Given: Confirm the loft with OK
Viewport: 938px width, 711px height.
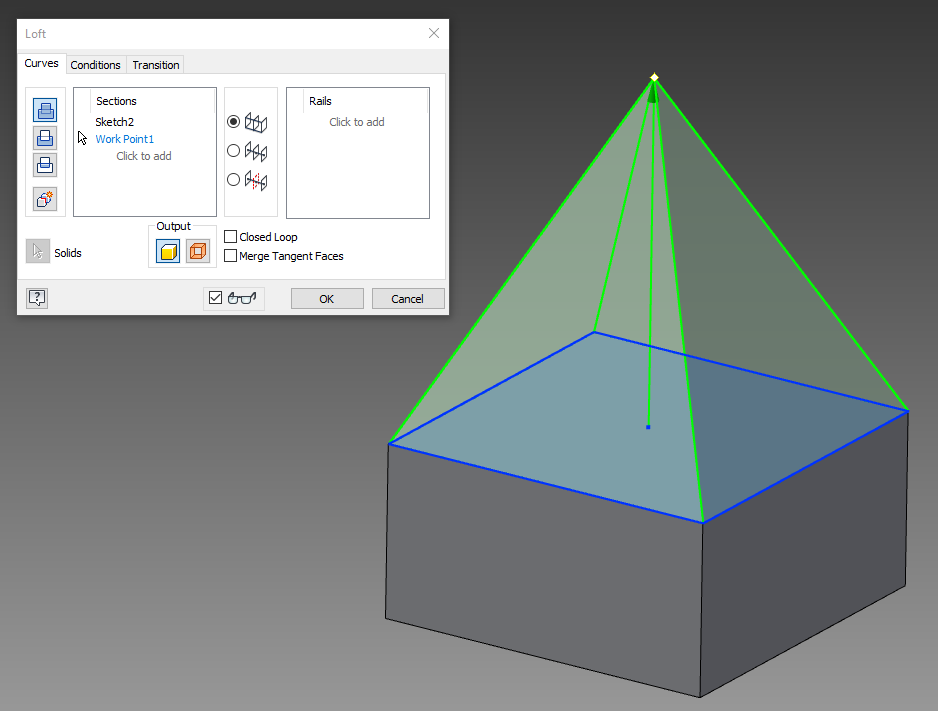Looking at the screenshot, I should click(326, 297).
